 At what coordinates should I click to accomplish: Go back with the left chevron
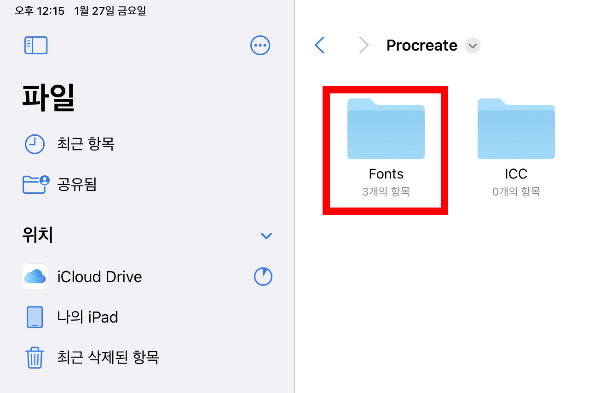click(320, 45)
